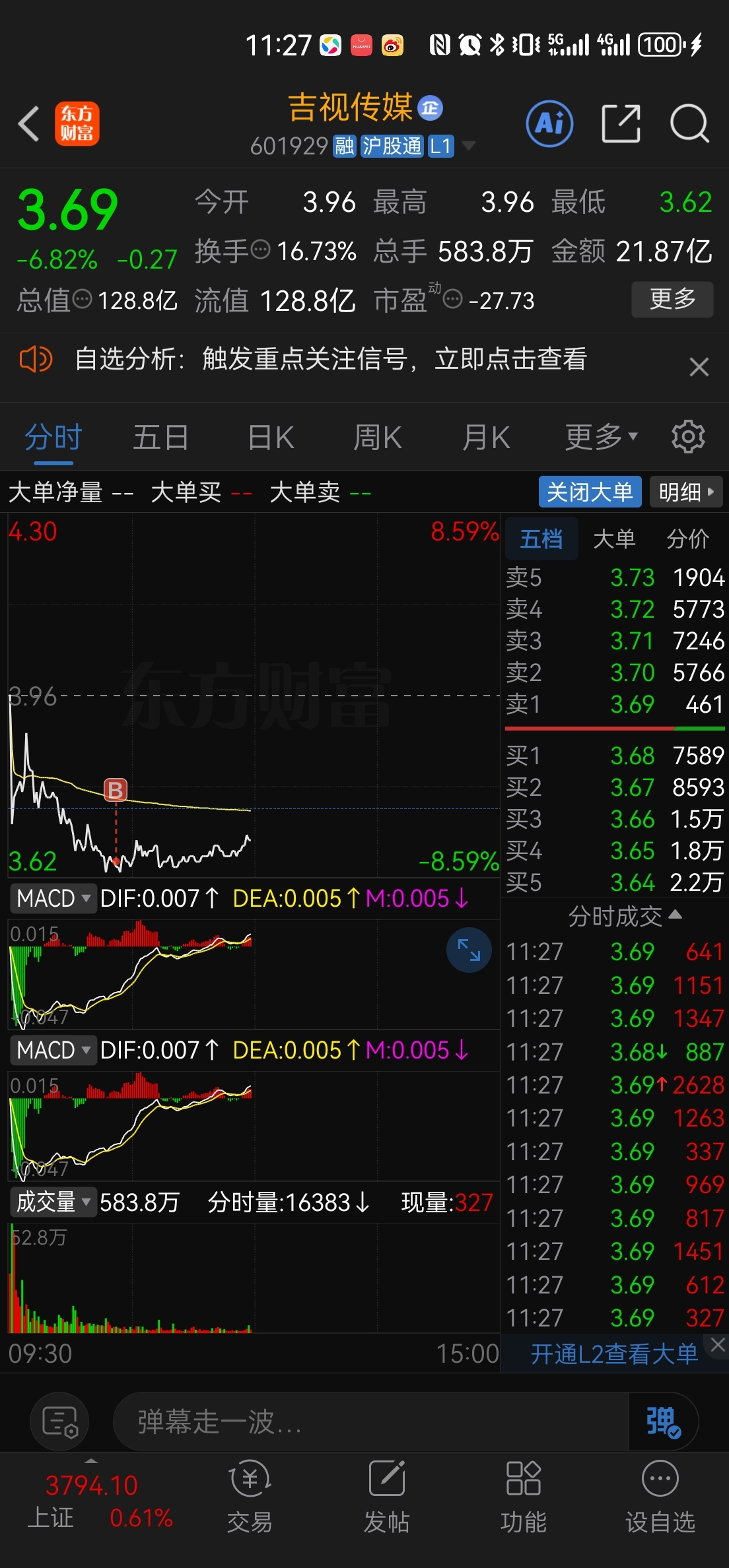Screen dimensions: 729x1568
Task: Tap the back arrow icon
Action: coord(28,123)
